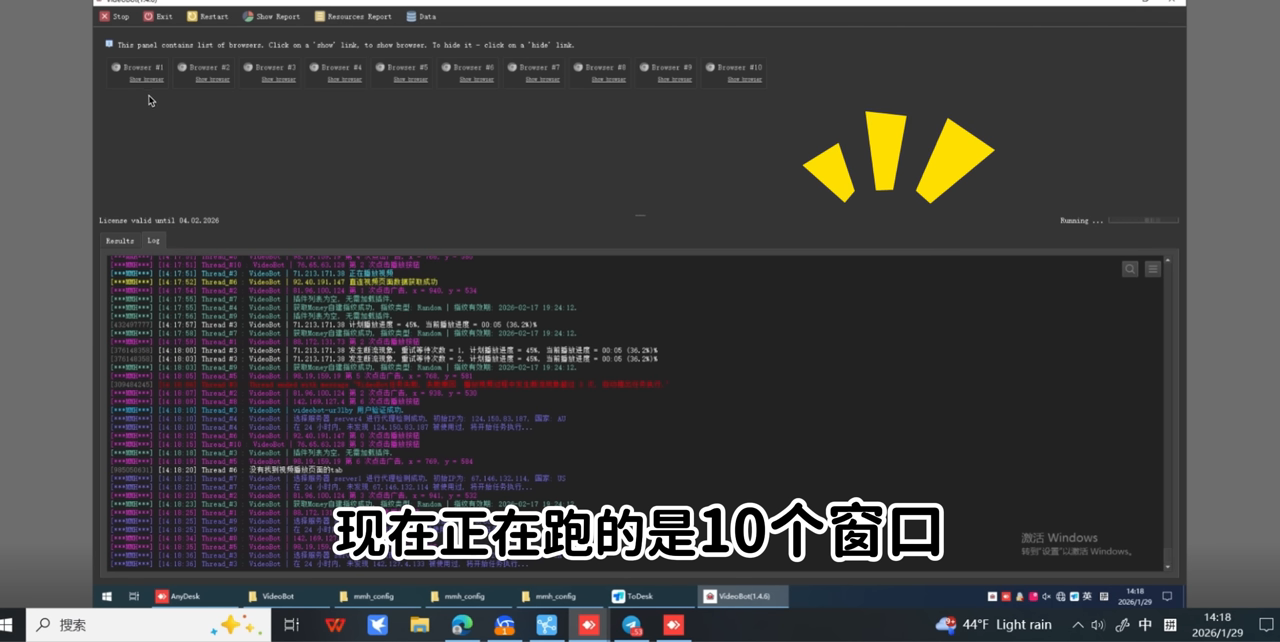Open remote taskbar Task View icon

click(134, 596)
